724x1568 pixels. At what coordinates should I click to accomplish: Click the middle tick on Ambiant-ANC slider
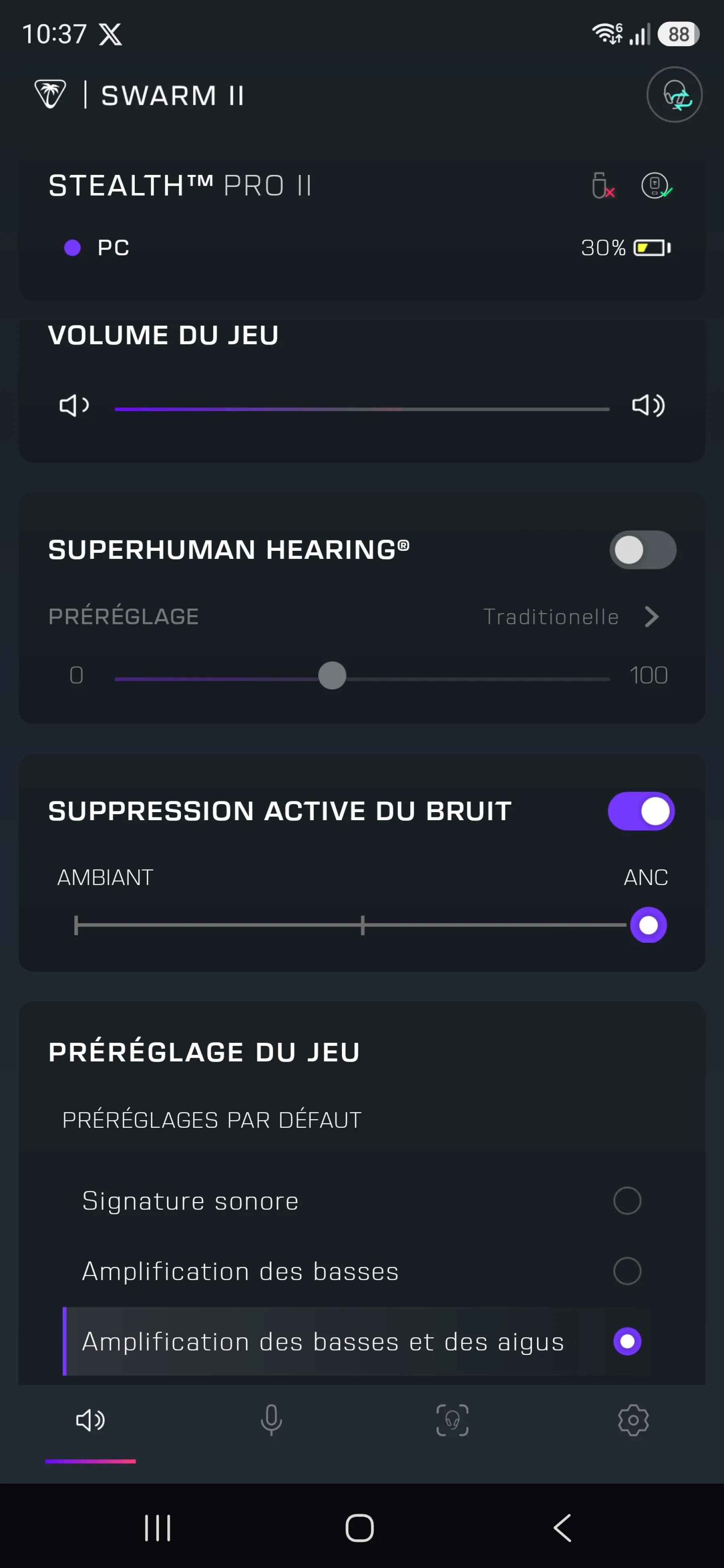click(362, 925)
